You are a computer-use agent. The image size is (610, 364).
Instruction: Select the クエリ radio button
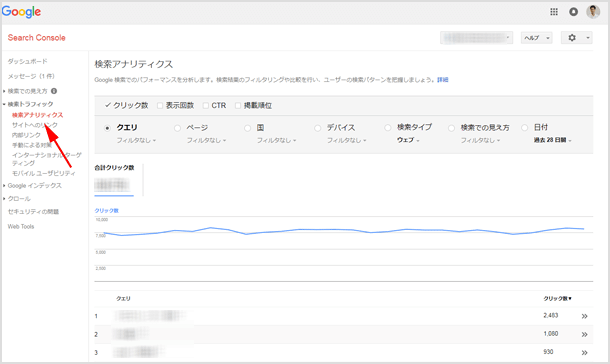107,128
